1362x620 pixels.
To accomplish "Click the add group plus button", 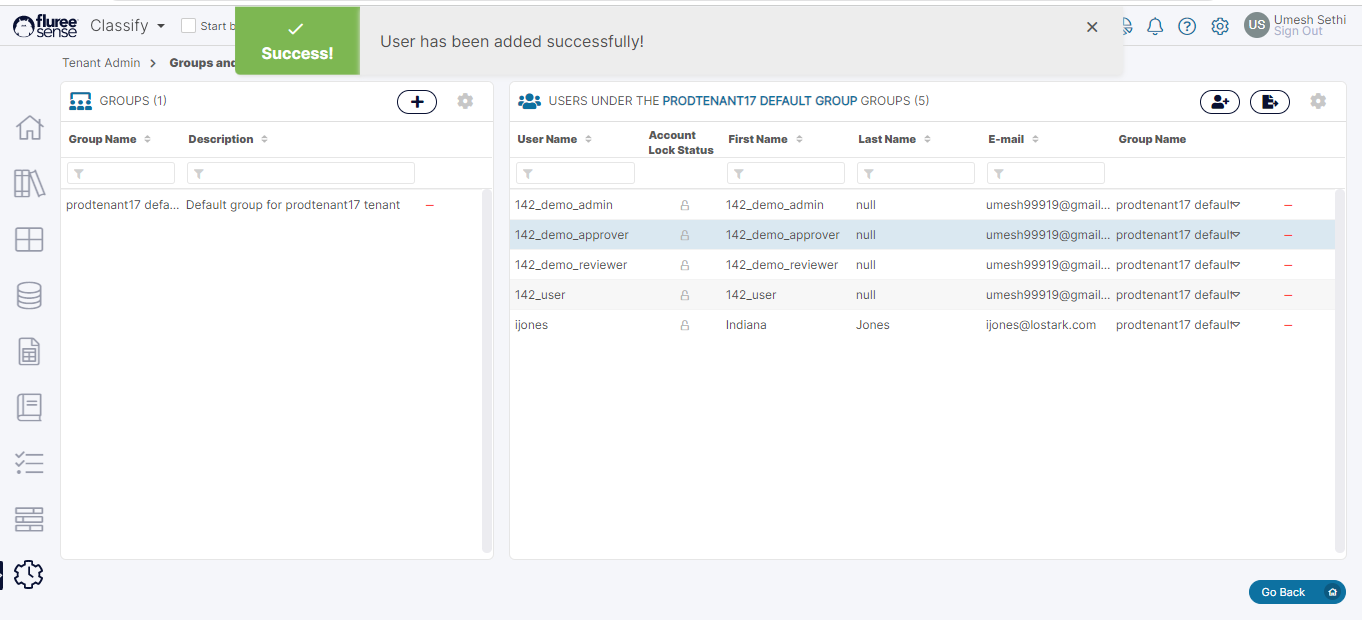I will (417, 101).
